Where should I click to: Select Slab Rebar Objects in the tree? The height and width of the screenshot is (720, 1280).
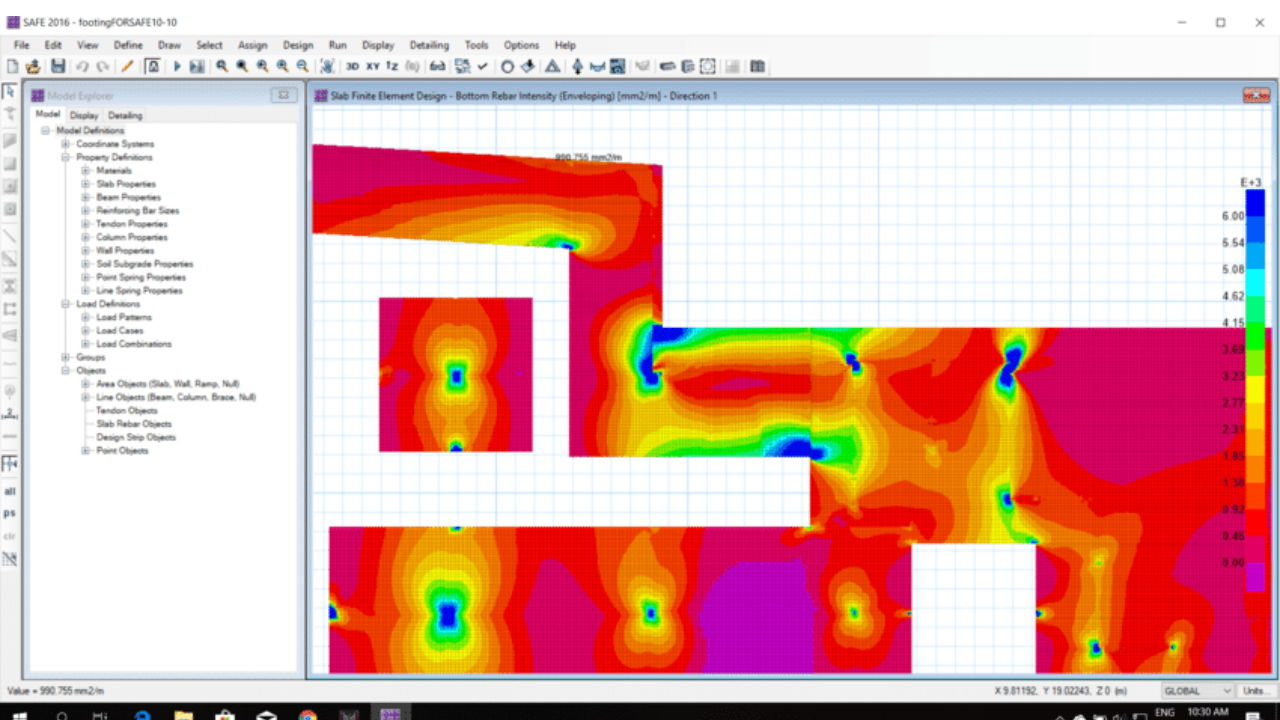[133, 424]
